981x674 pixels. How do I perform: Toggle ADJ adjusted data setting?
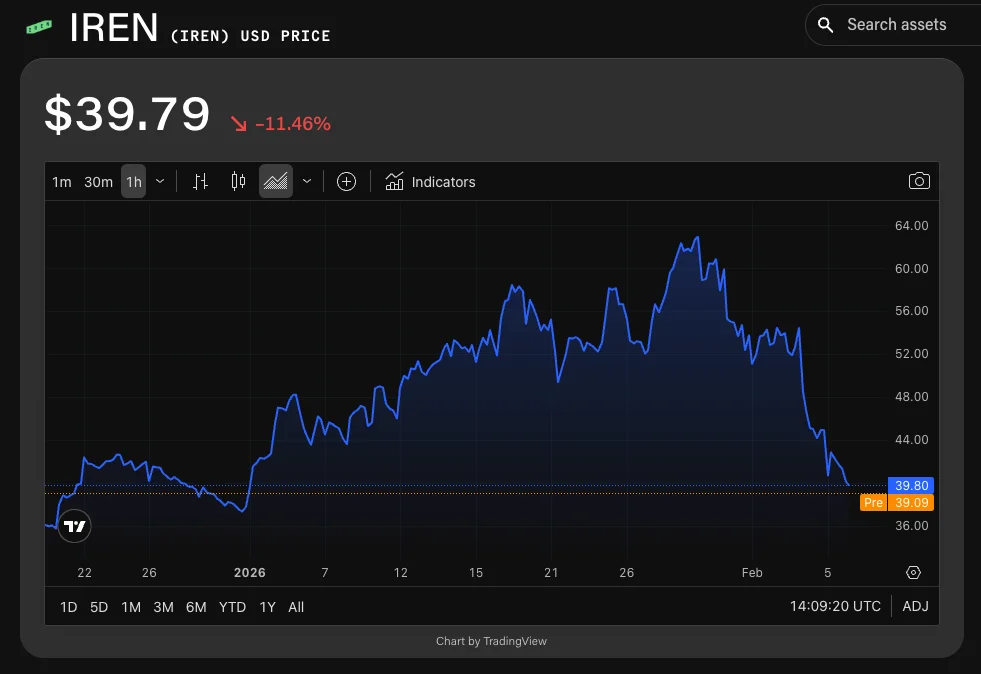[x=915, y=606]
